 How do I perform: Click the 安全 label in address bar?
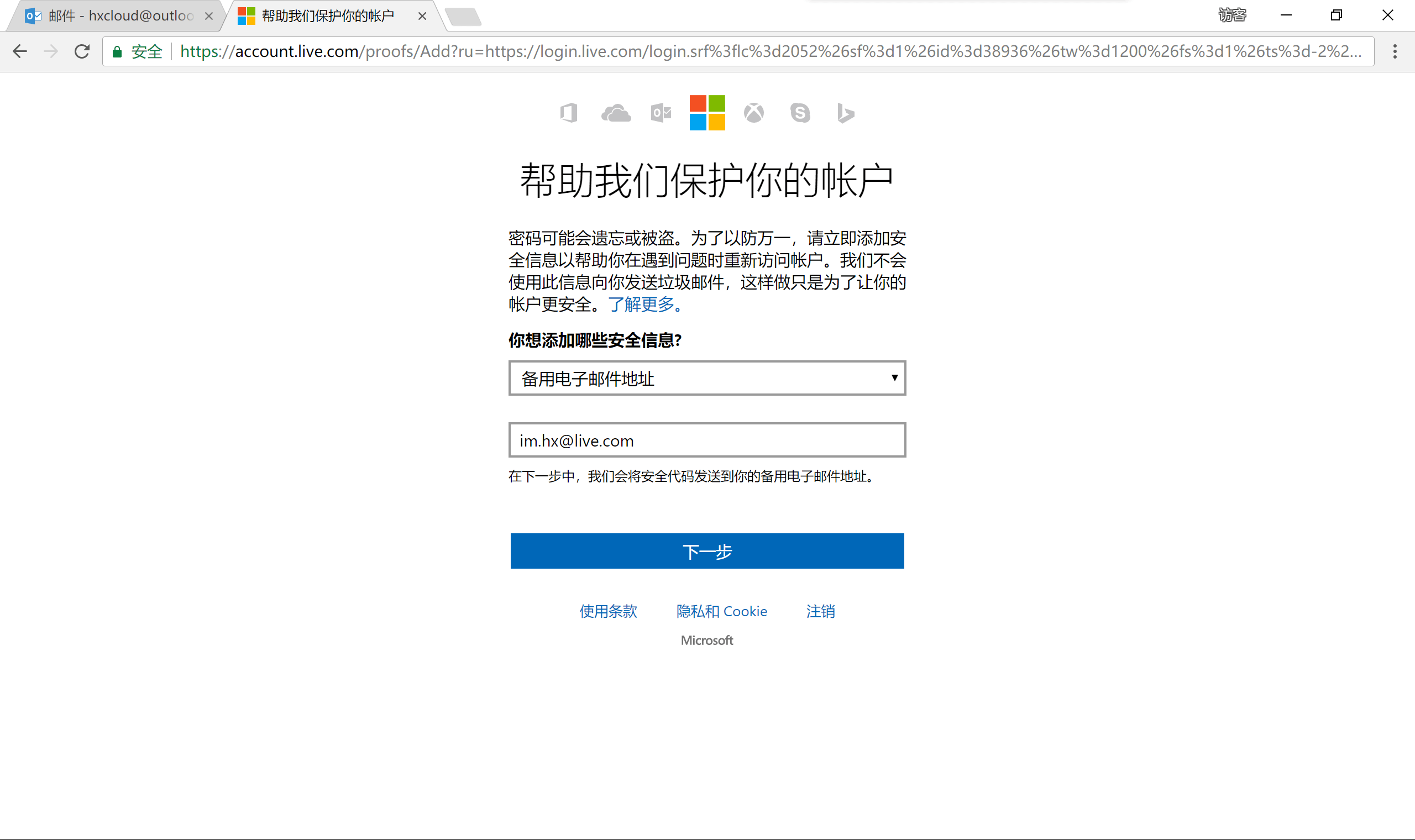point(146,52)
